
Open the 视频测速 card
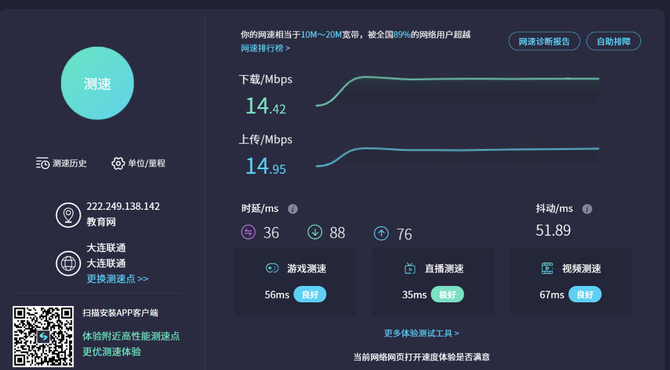click(570, 281)
